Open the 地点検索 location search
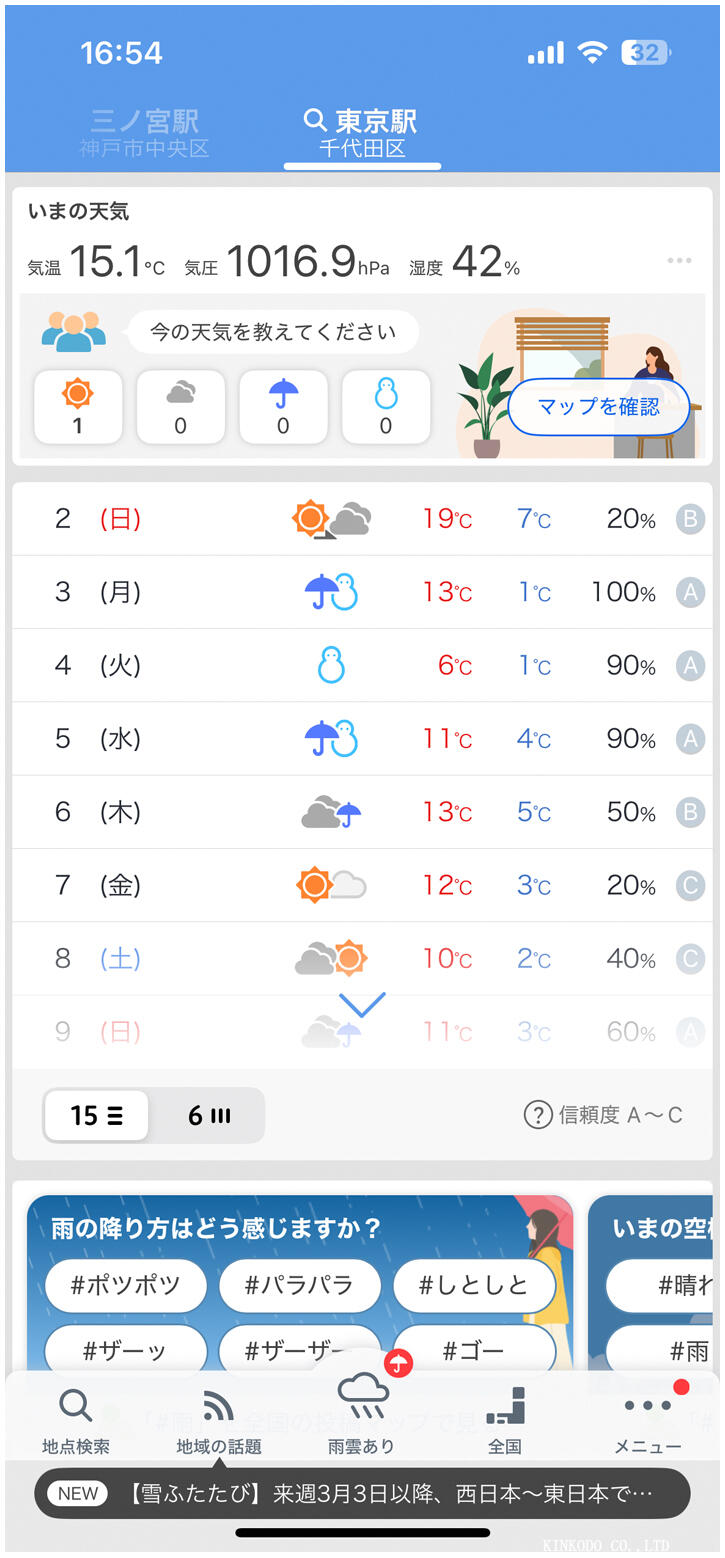Image resolution: width=725 pixels, height=1558 pixels. tap(76, 1421)
